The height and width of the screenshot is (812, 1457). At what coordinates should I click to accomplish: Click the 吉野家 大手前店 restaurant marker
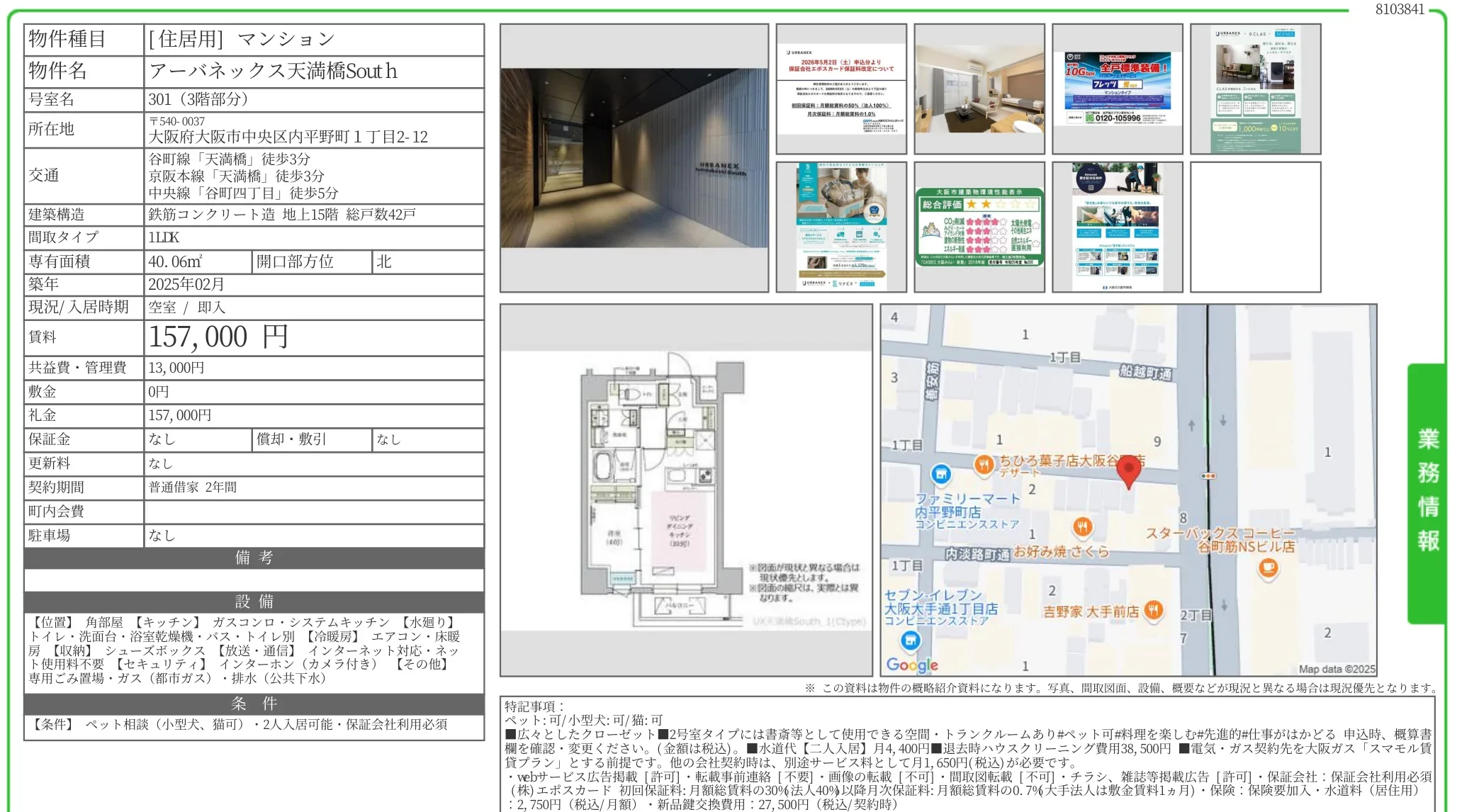click(x=1154, y=610)
